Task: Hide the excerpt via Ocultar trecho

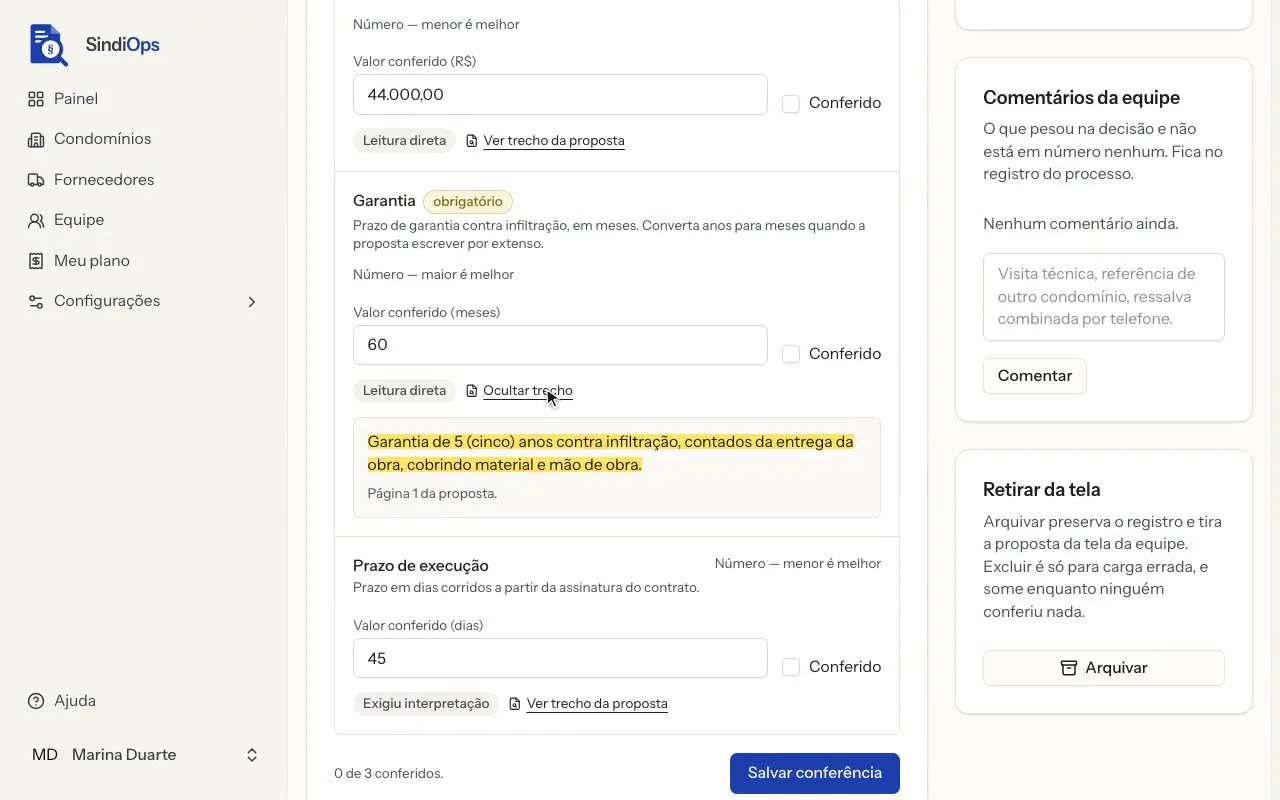Action: pyautogui.click(x=528, y=391)
